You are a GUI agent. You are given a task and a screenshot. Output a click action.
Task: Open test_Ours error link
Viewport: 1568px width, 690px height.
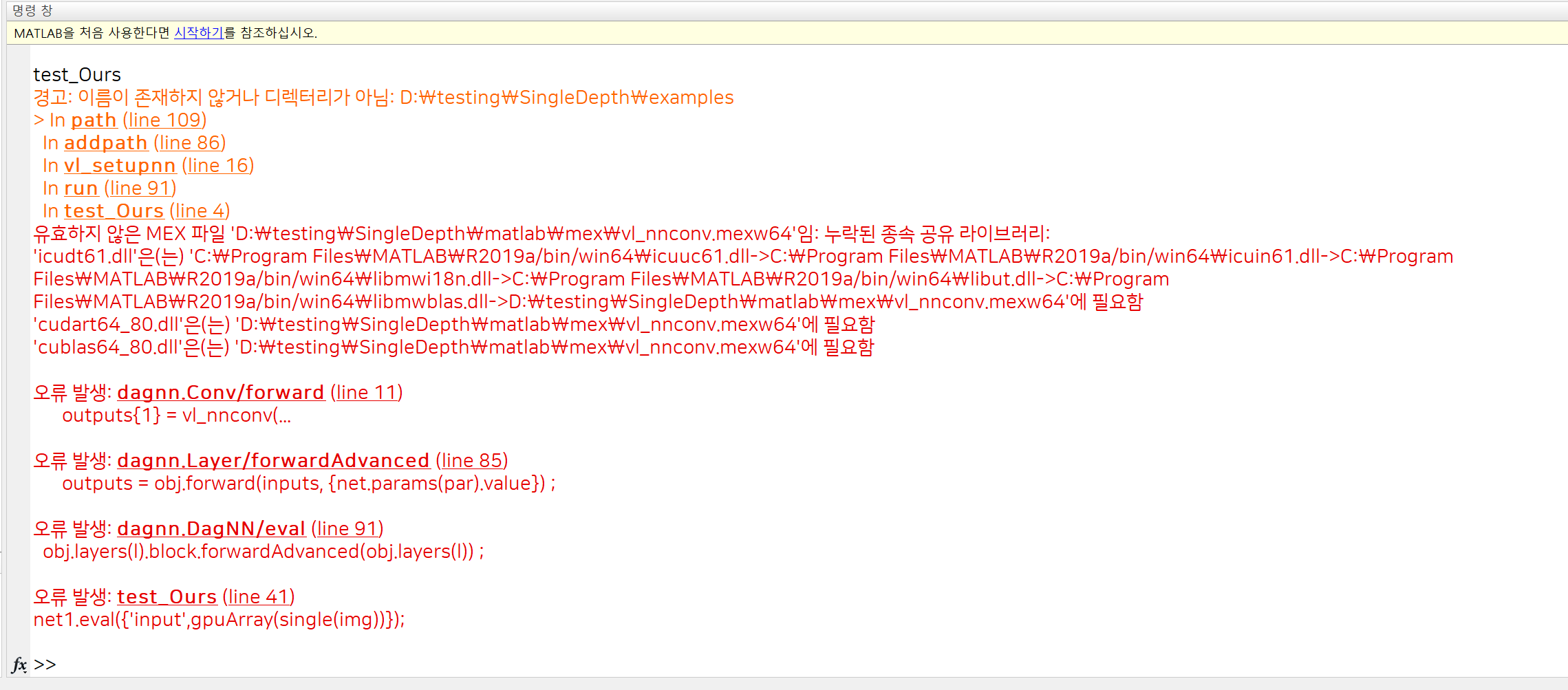(167, 596)
